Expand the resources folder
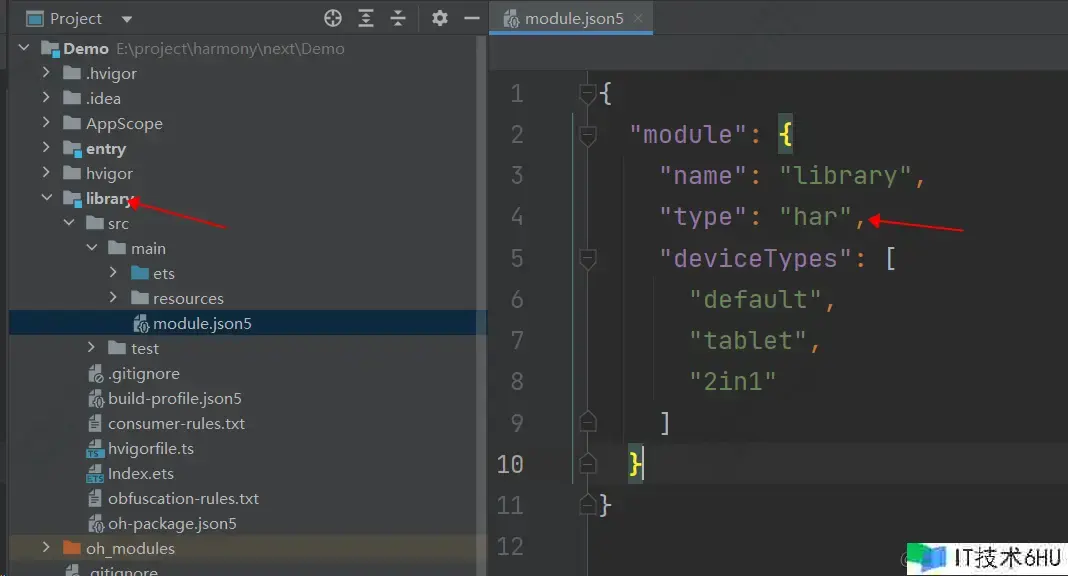 click(x=113, y=298)
